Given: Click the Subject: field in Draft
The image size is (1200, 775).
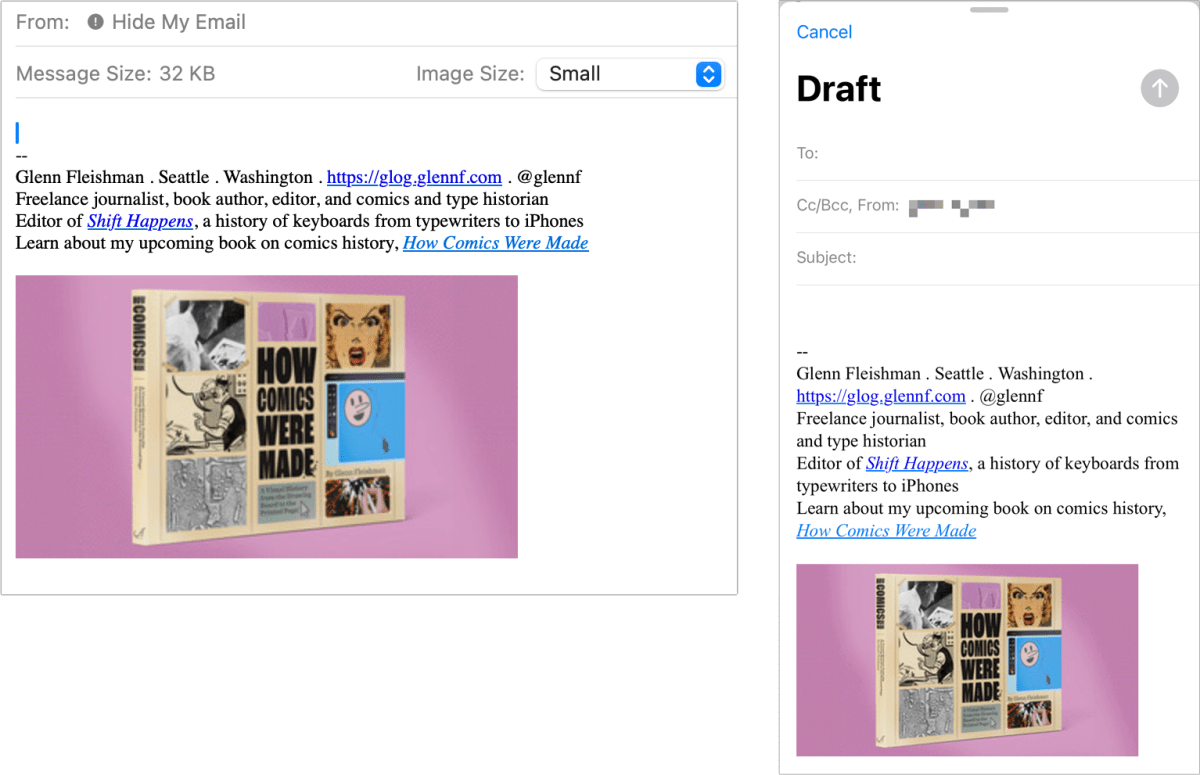Looking at the screenshot, I should (x=997, y=257).
